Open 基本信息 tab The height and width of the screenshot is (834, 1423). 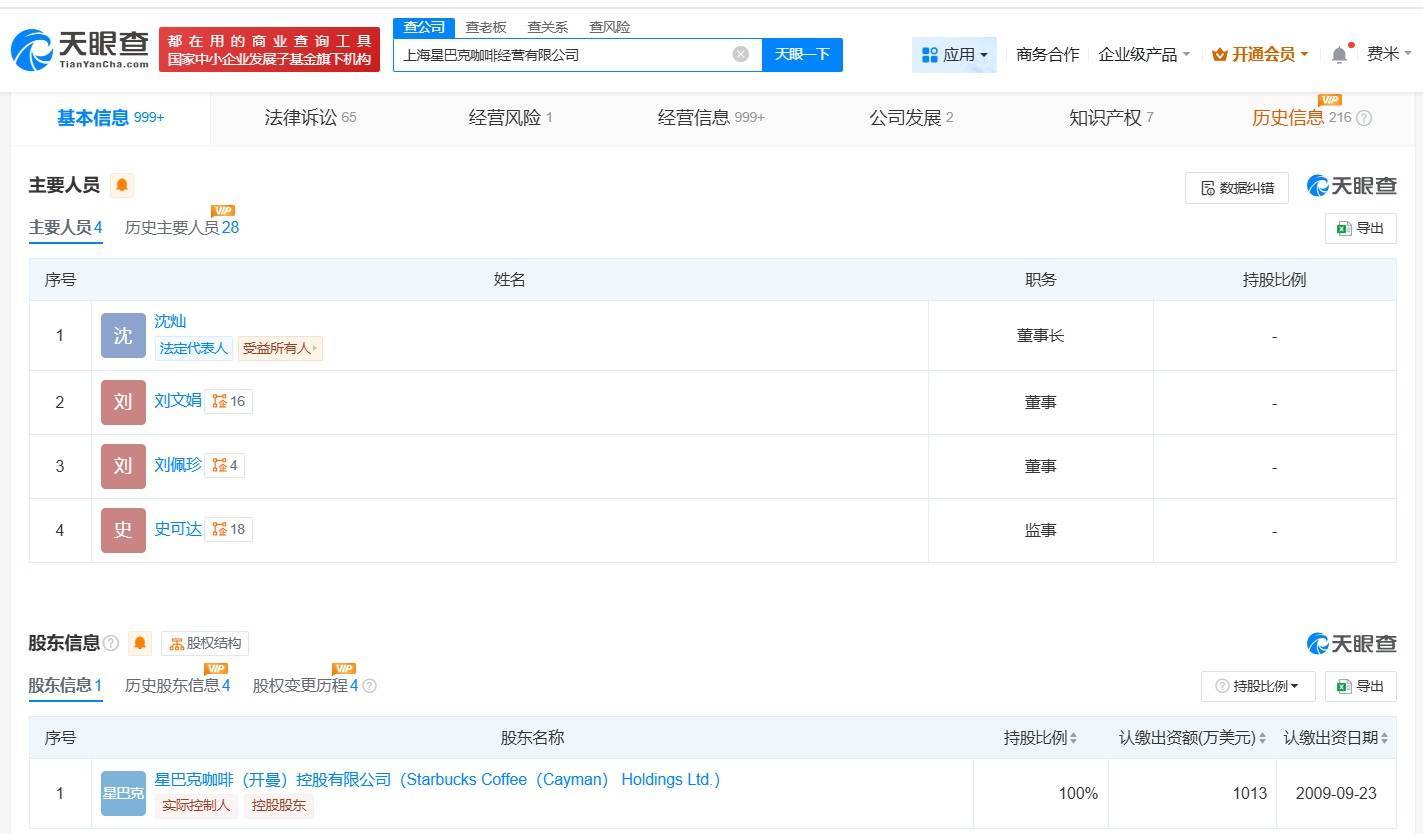point(110,118)
